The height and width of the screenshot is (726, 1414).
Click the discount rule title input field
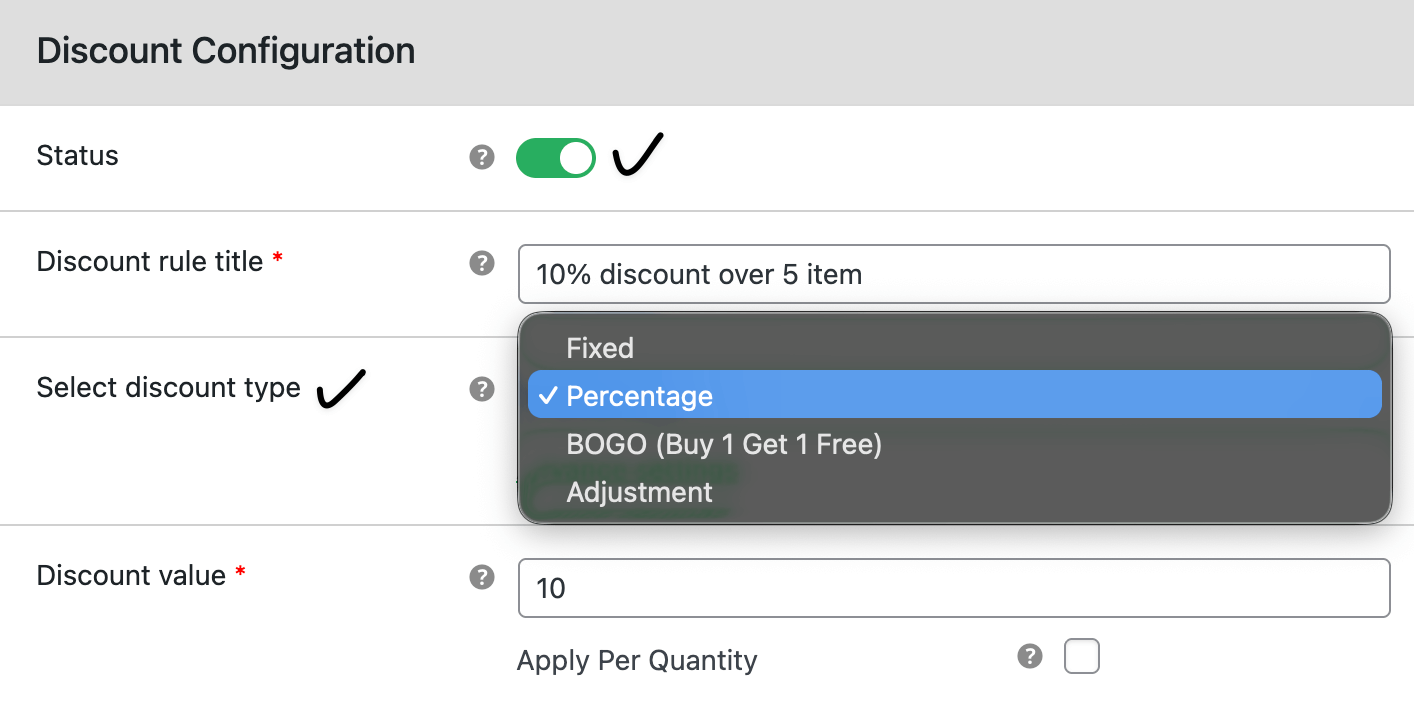click(954, 274)
